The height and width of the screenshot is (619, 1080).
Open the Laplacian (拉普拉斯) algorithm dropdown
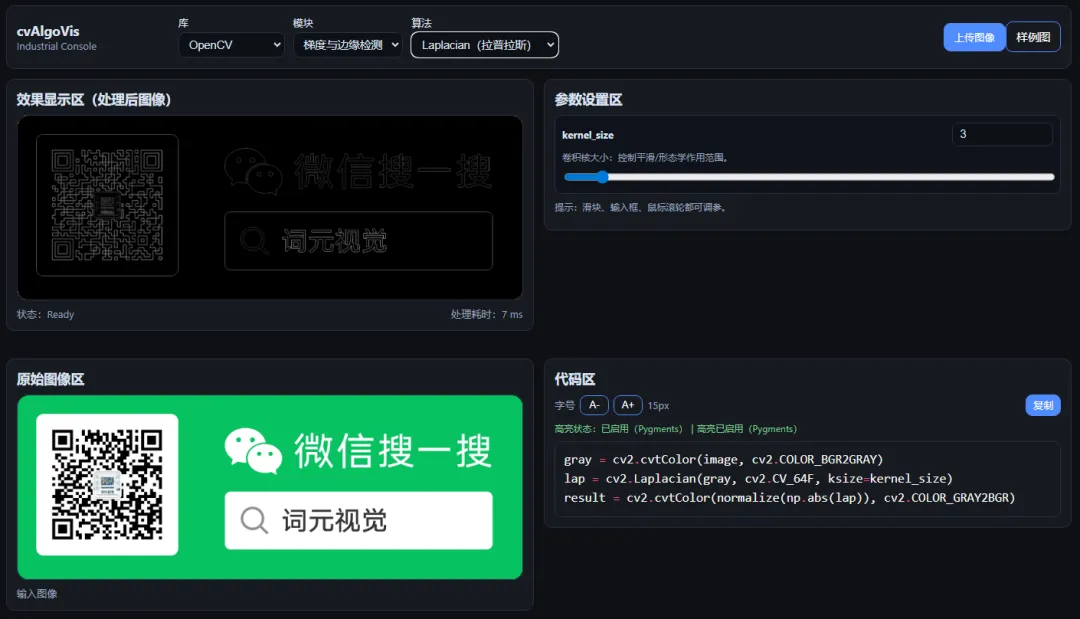[484, 45]
